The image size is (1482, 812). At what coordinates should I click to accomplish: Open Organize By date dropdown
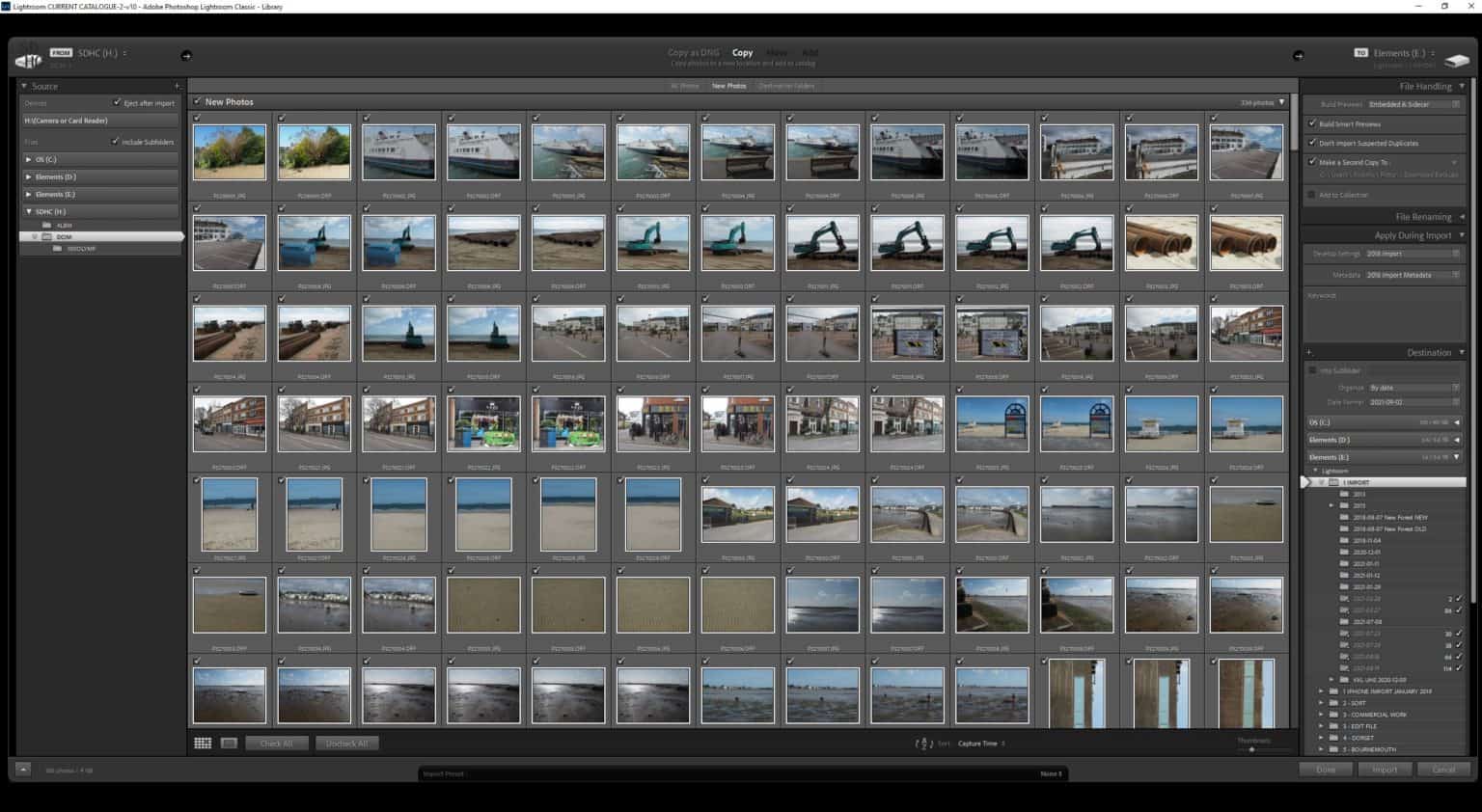(x=1413, y=388)
